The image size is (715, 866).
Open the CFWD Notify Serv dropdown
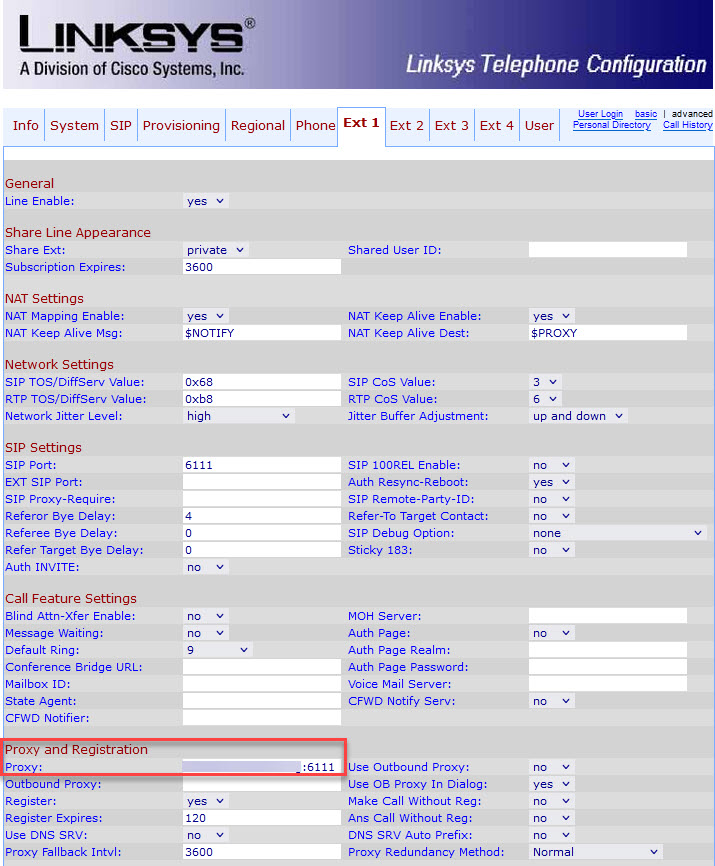coord(552,701)
